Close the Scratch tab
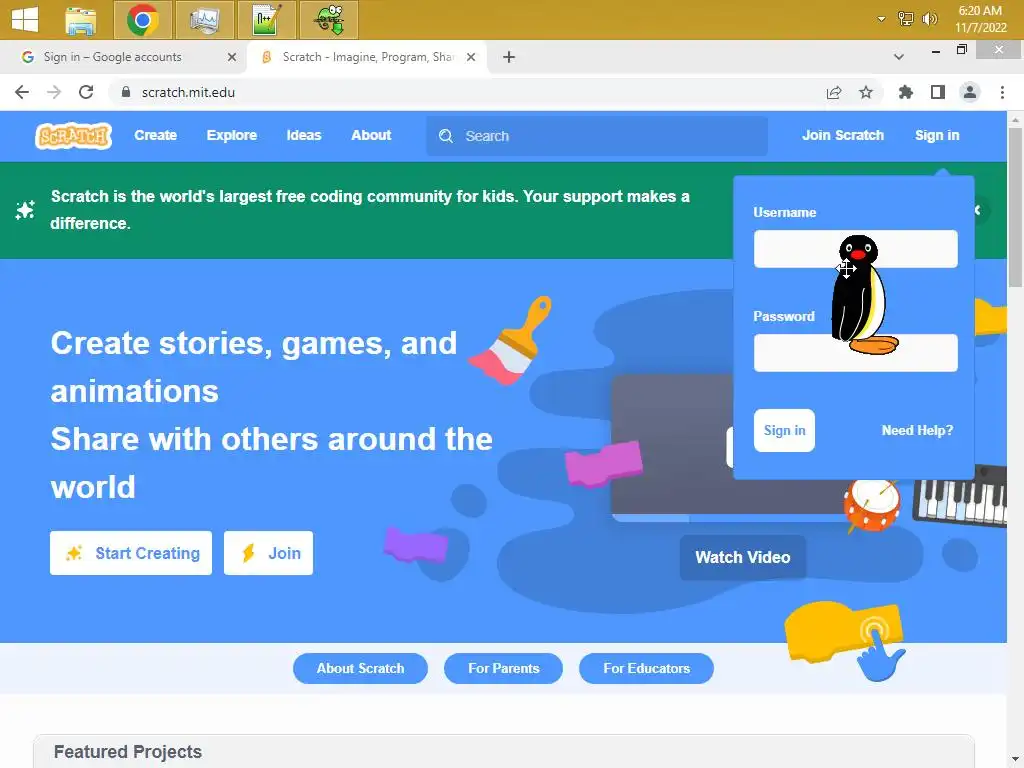The image size is (1024, 768). (471, 57)
